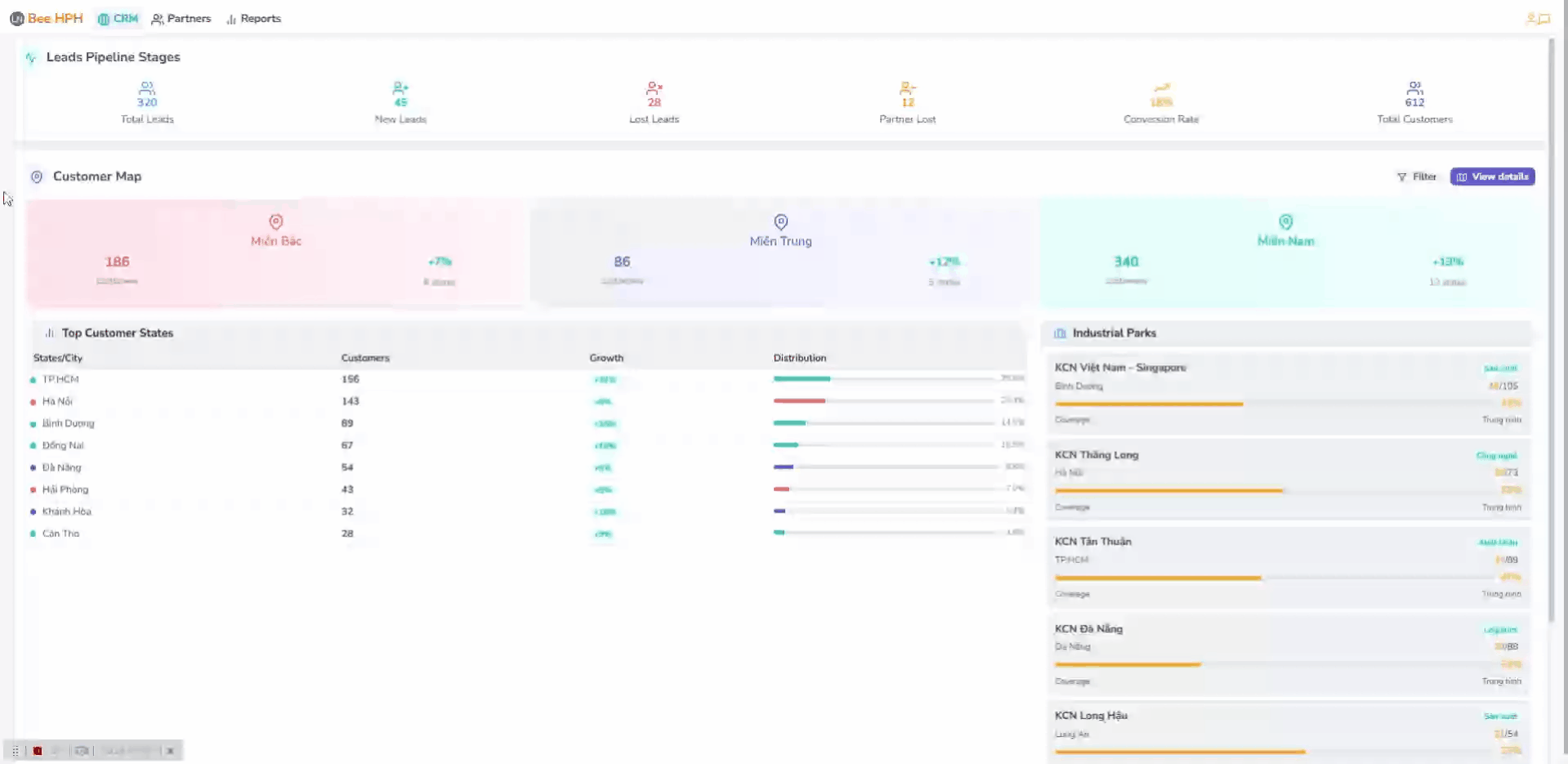Image resolution: width=1568 pixels, height=764 pixels.
Task: Click the Conversion Rate trend icon
Action: click(1161, 88)
